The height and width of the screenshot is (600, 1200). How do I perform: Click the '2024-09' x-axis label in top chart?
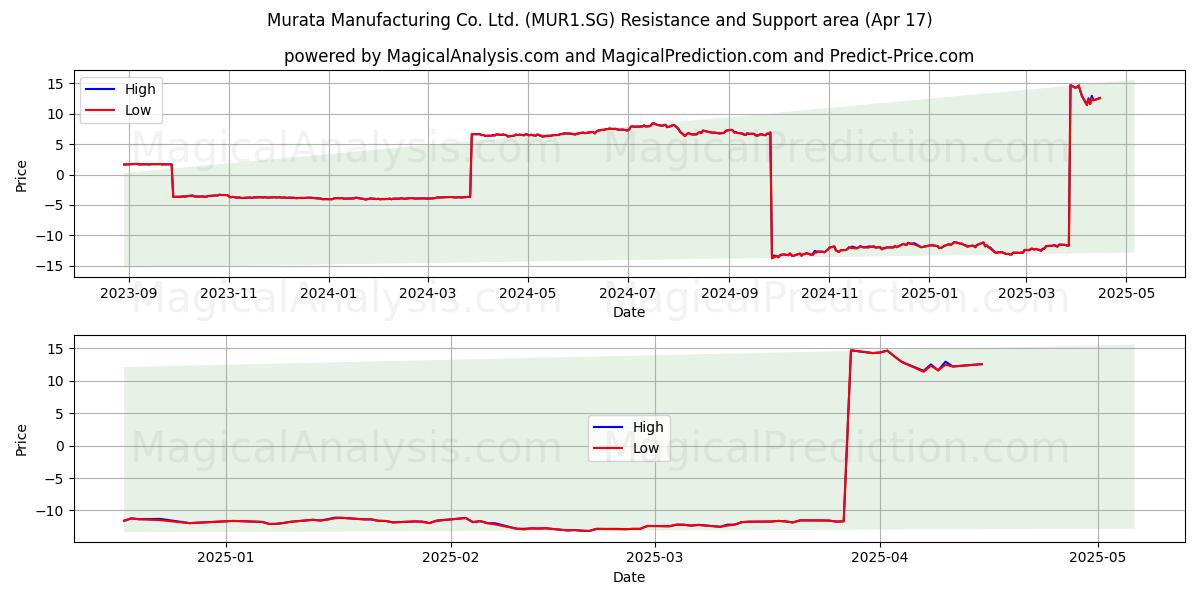coord(729,293)
